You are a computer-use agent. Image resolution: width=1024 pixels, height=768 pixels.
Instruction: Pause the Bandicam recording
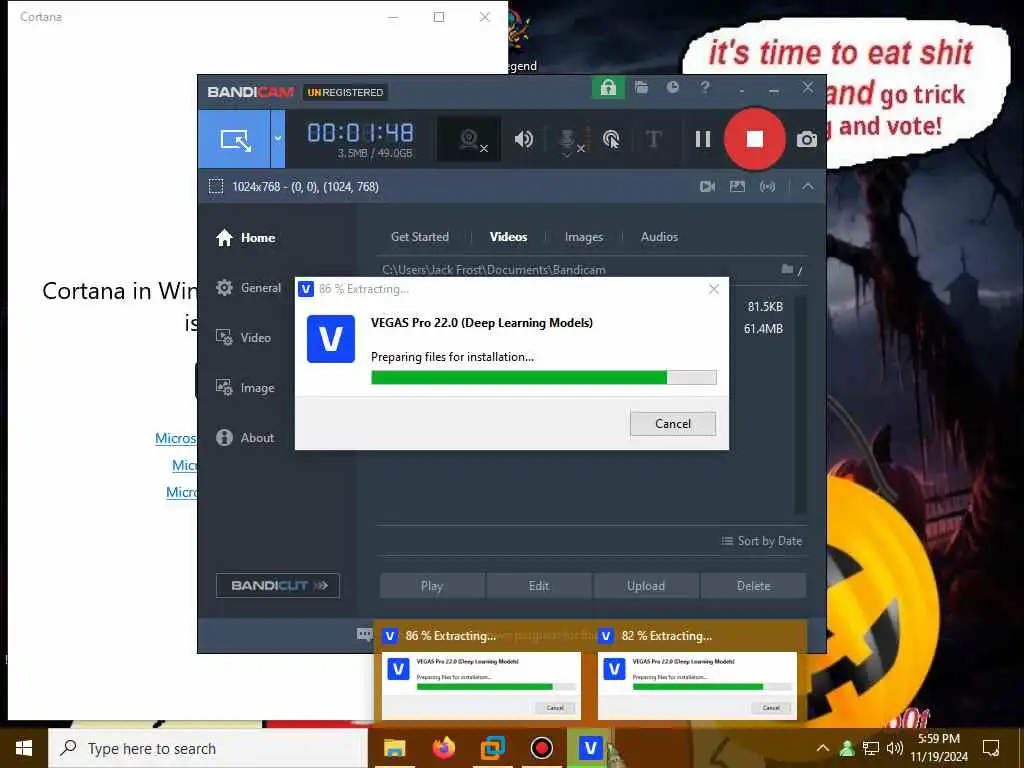(703, 139)
